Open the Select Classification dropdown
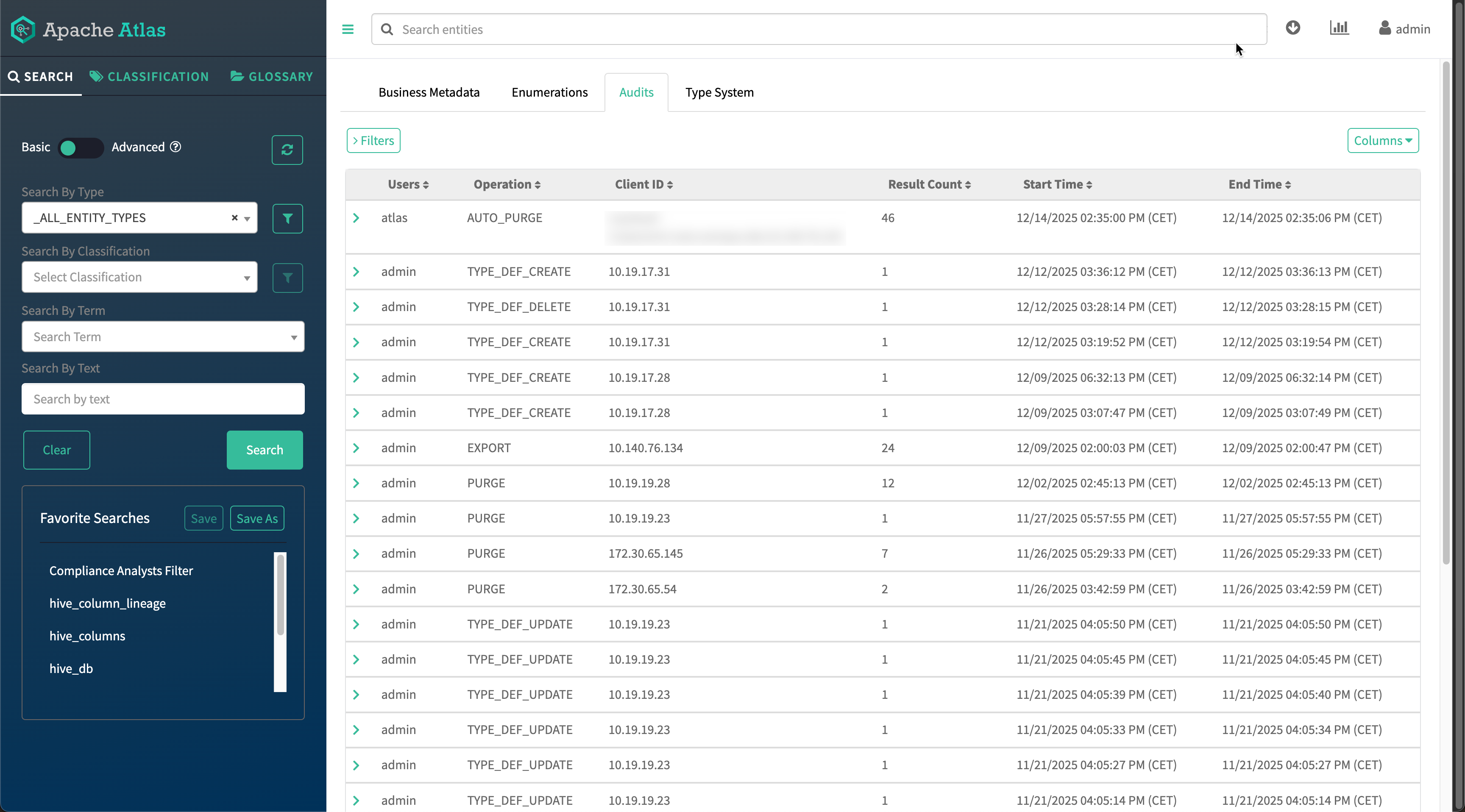Image resolution: width=1465 pixels, height=812 pixels. tap(139, 277)
